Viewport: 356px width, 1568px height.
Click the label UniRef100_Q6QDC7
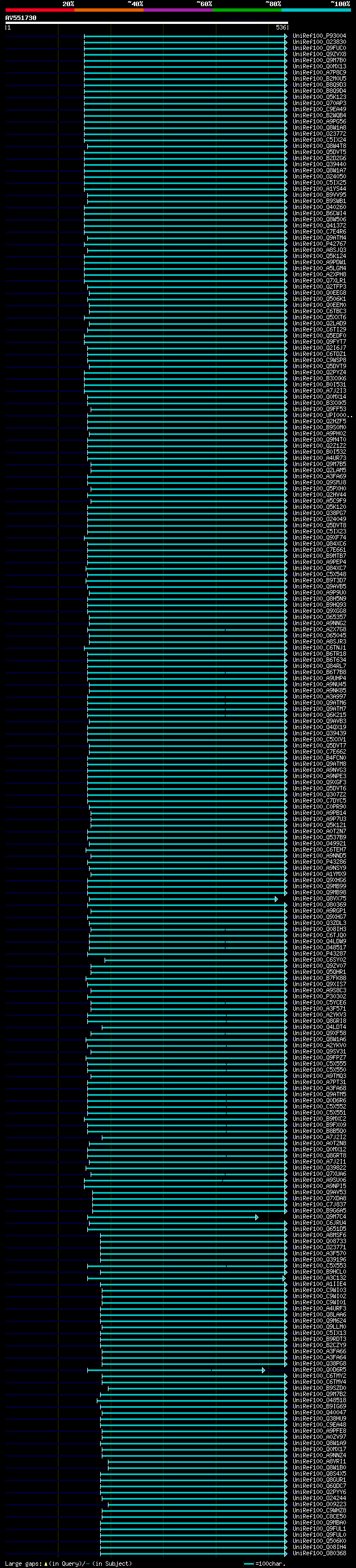click(x=319, y=1486)
